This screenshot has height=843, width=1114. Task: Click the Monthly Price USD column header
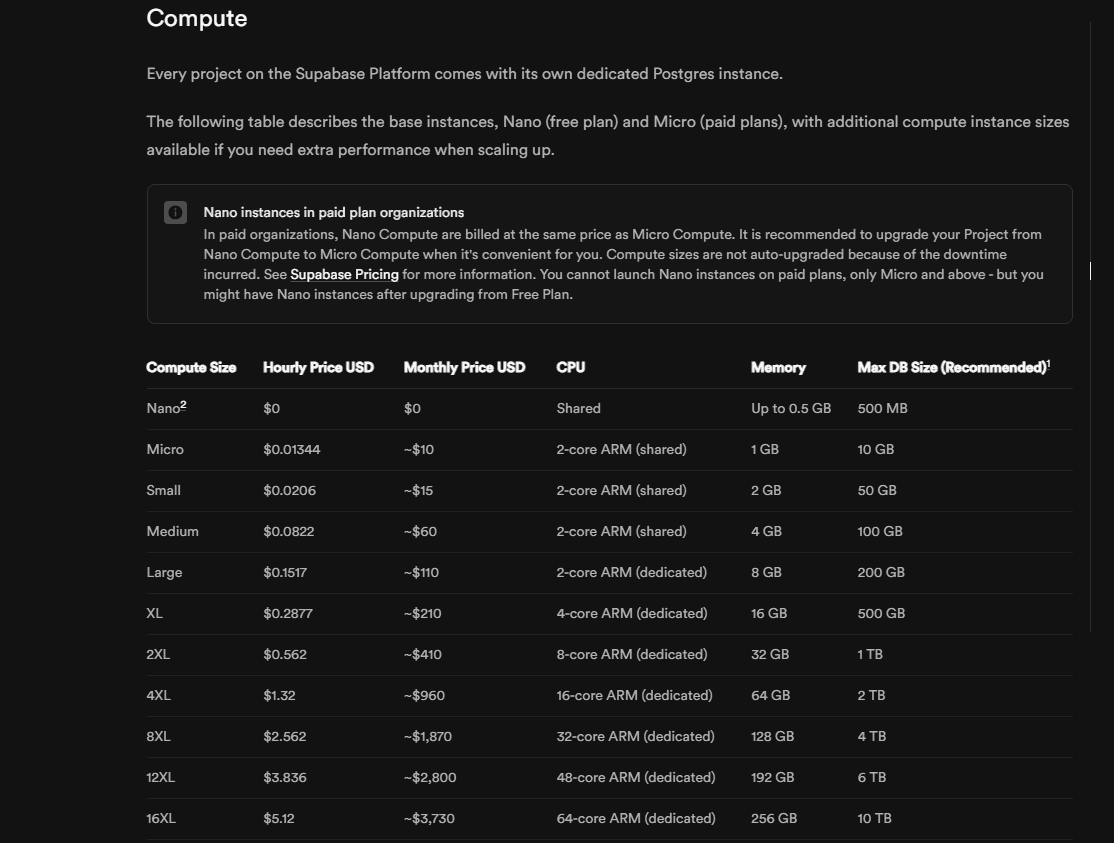465,367
